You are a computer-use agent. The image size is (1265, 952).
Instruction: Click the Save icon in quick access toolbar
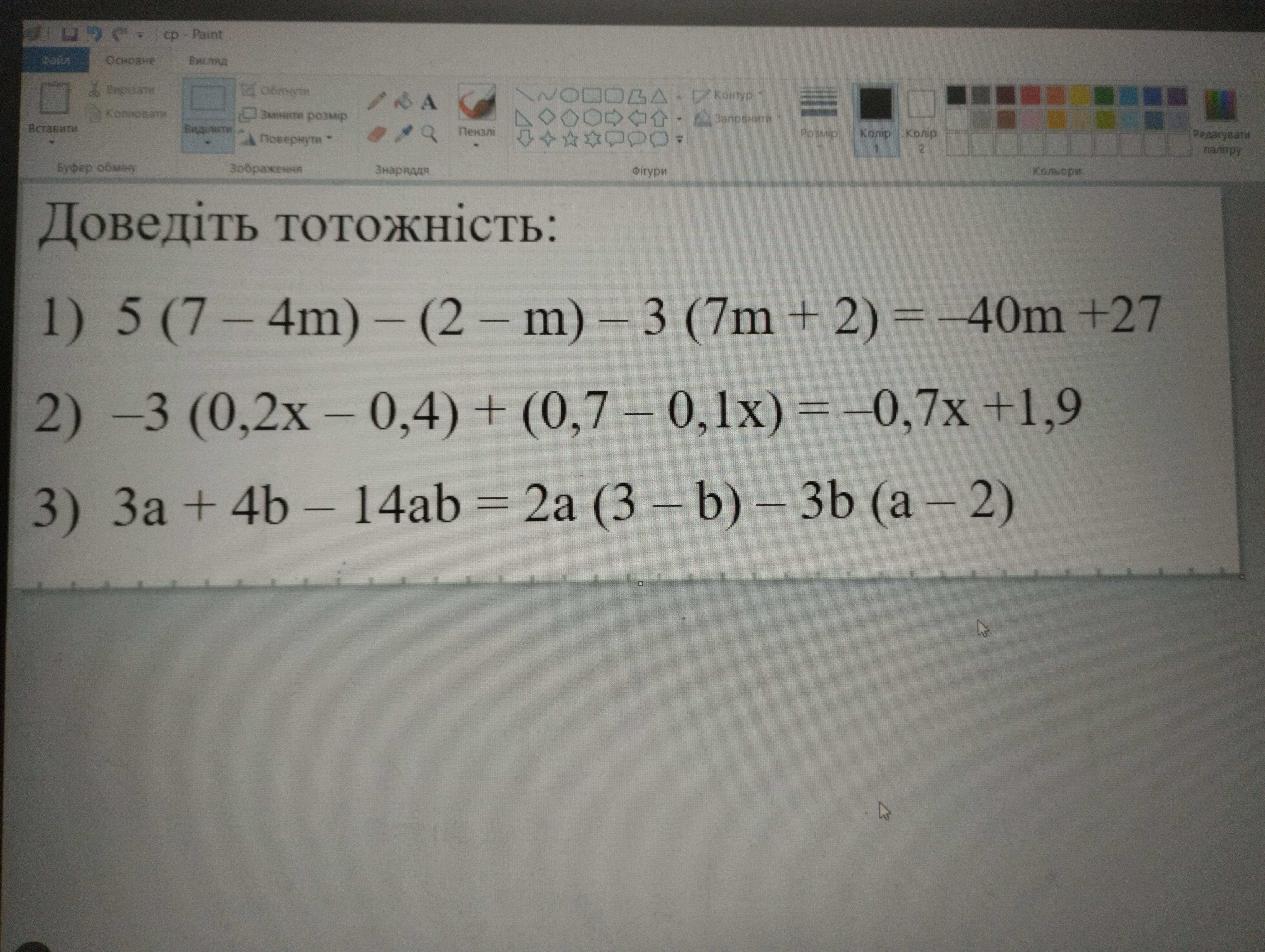(69, 35)
